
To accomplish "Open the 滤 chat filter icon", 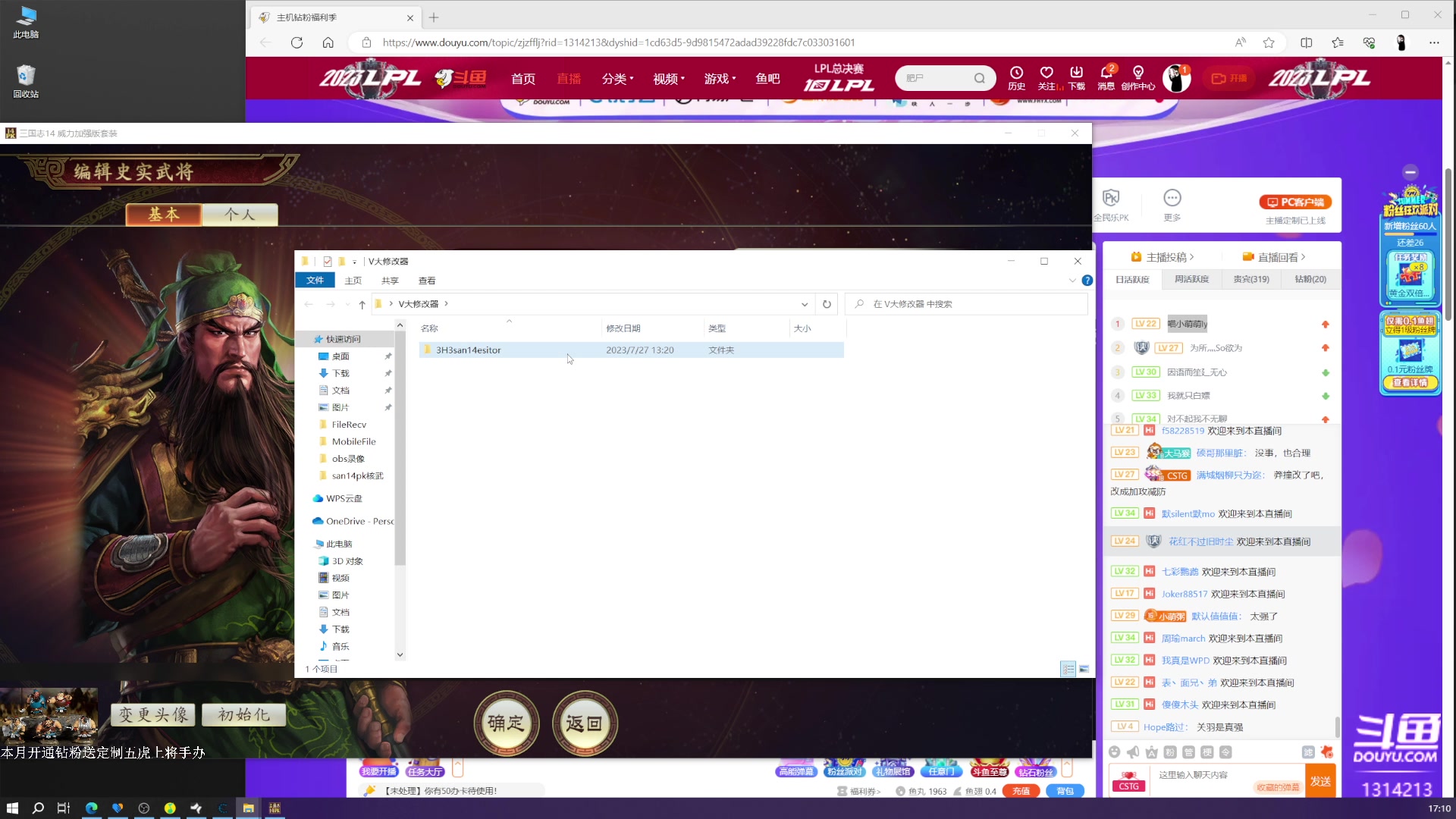I will pyautogui.click(x=1308, y=752).
